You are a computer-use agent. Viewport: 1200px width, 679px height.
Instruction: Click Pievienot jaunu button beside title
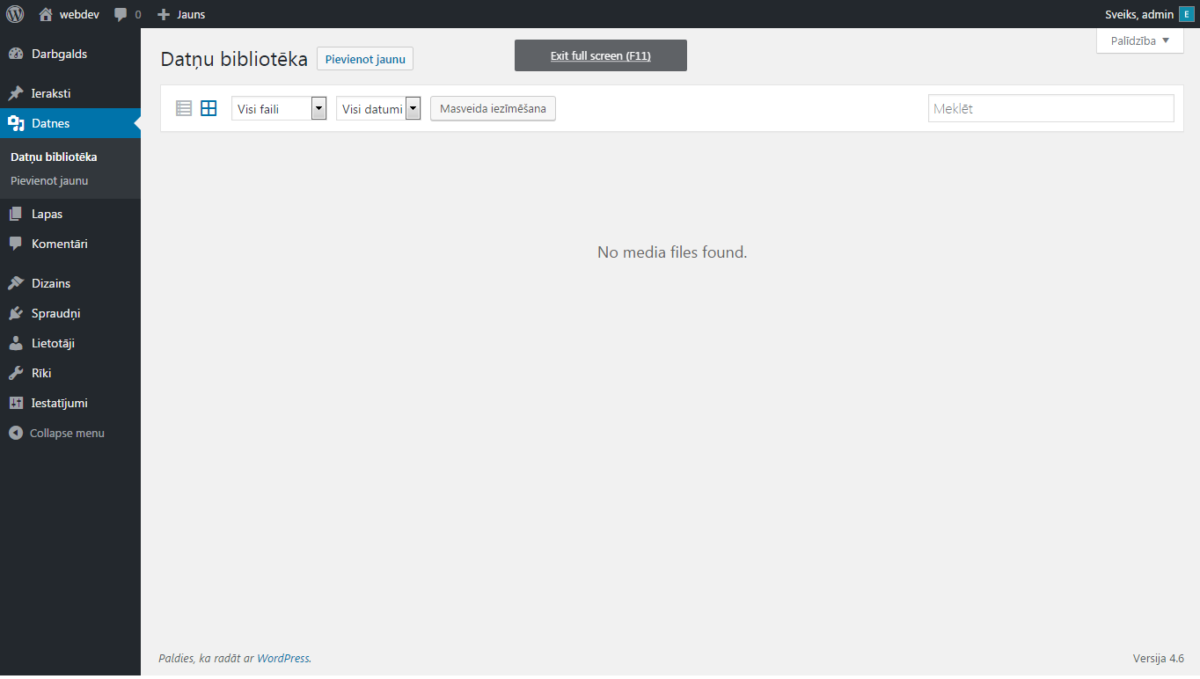click(365, 59)
